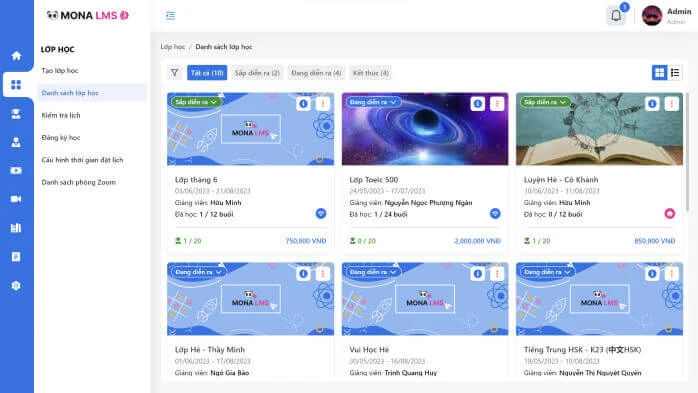The height and width of the screenshot is (393, 698).
Task: Click the Luyện Hè book thumbnail
Action: 599,129
